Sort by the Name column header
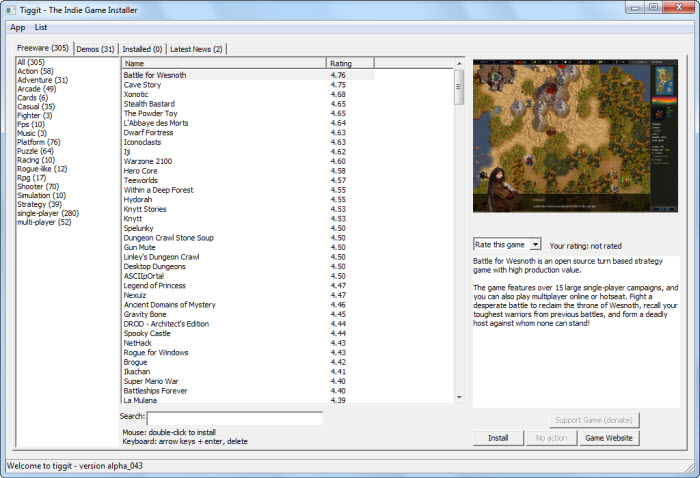 pos(224,63)
